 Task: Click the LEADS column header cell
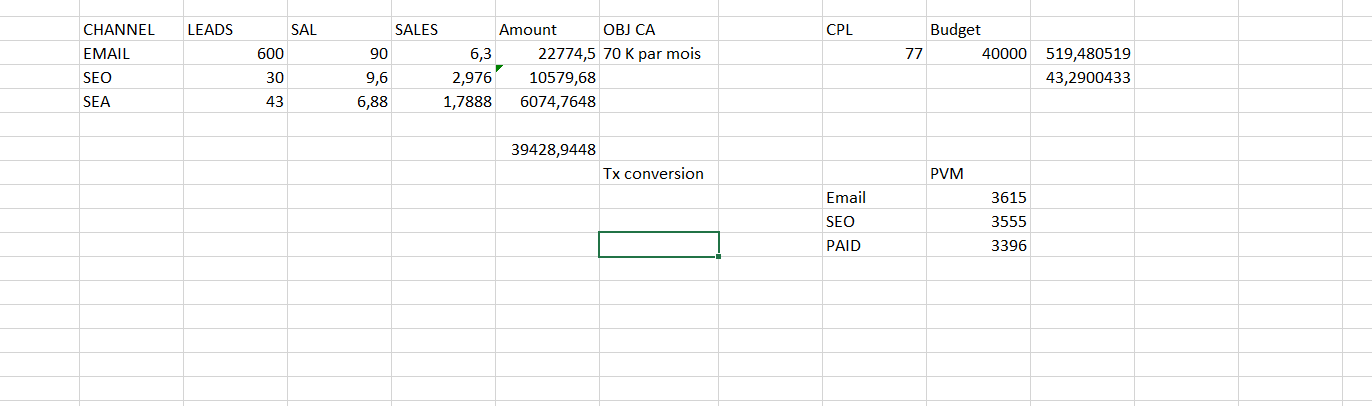pyautogui.click(x=235, y=30)
